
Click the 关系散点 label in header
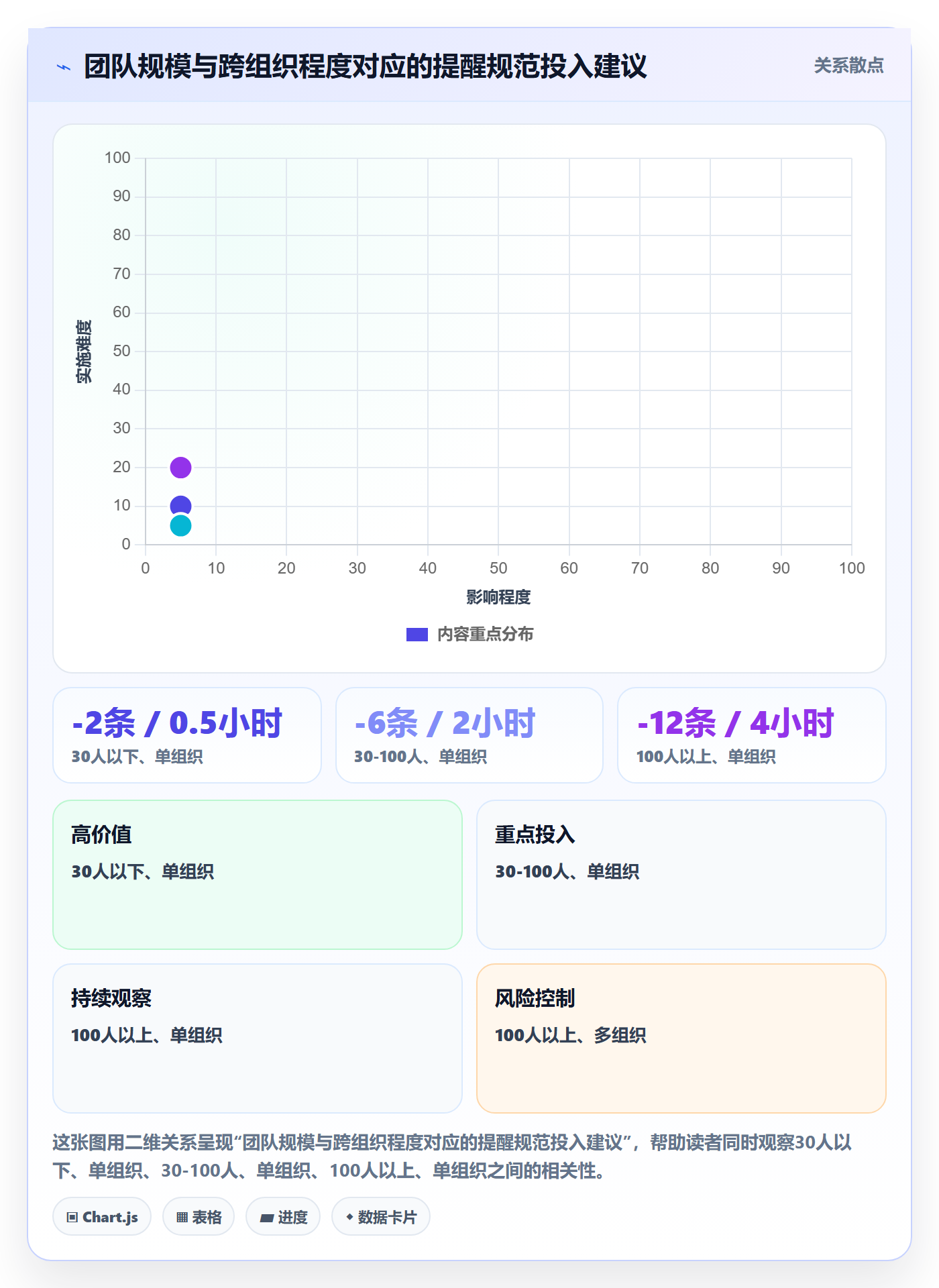pos(848,66)
